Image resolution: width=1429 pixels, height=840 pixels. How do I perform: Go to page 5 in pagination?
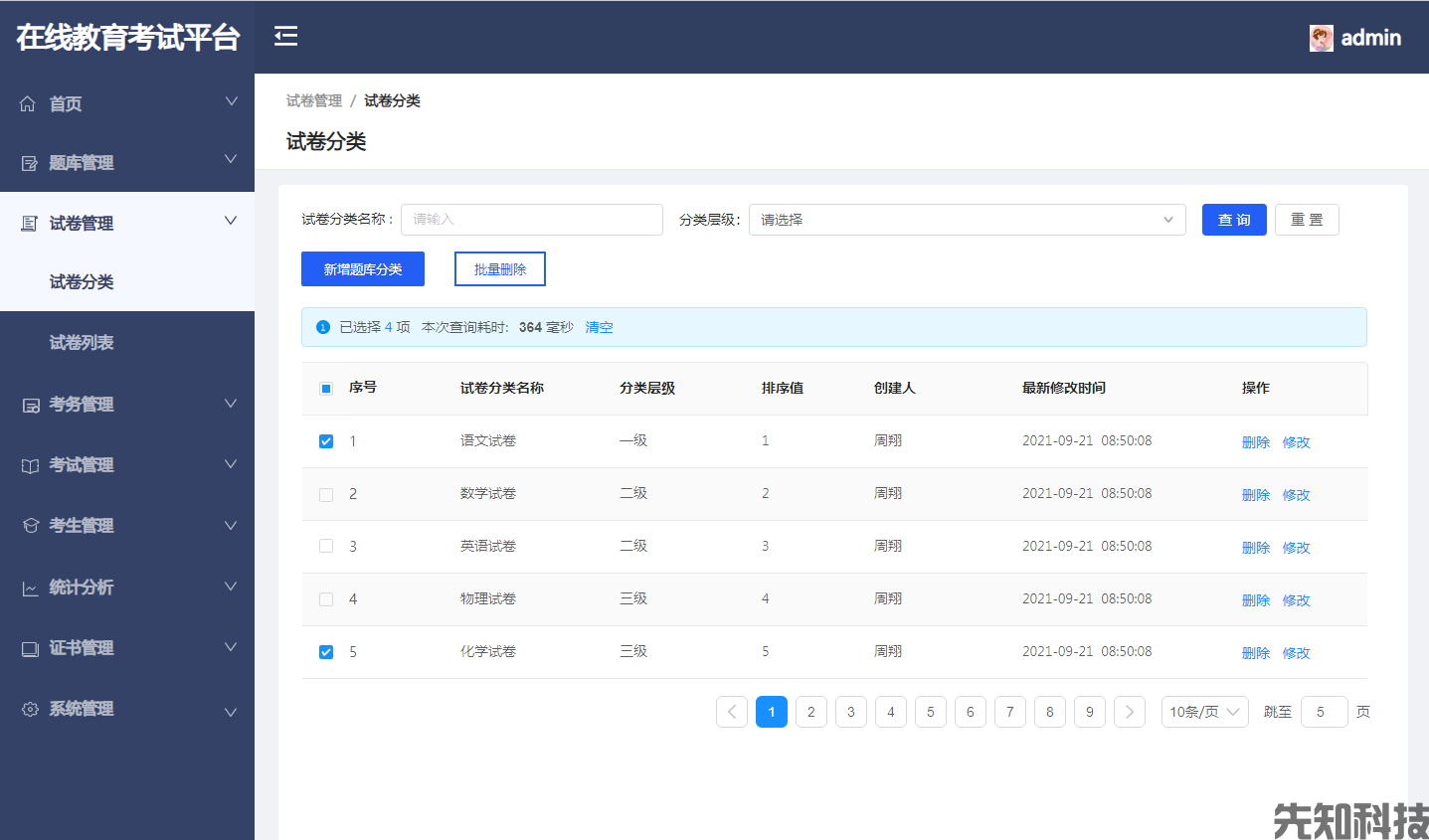coord(931,712)
